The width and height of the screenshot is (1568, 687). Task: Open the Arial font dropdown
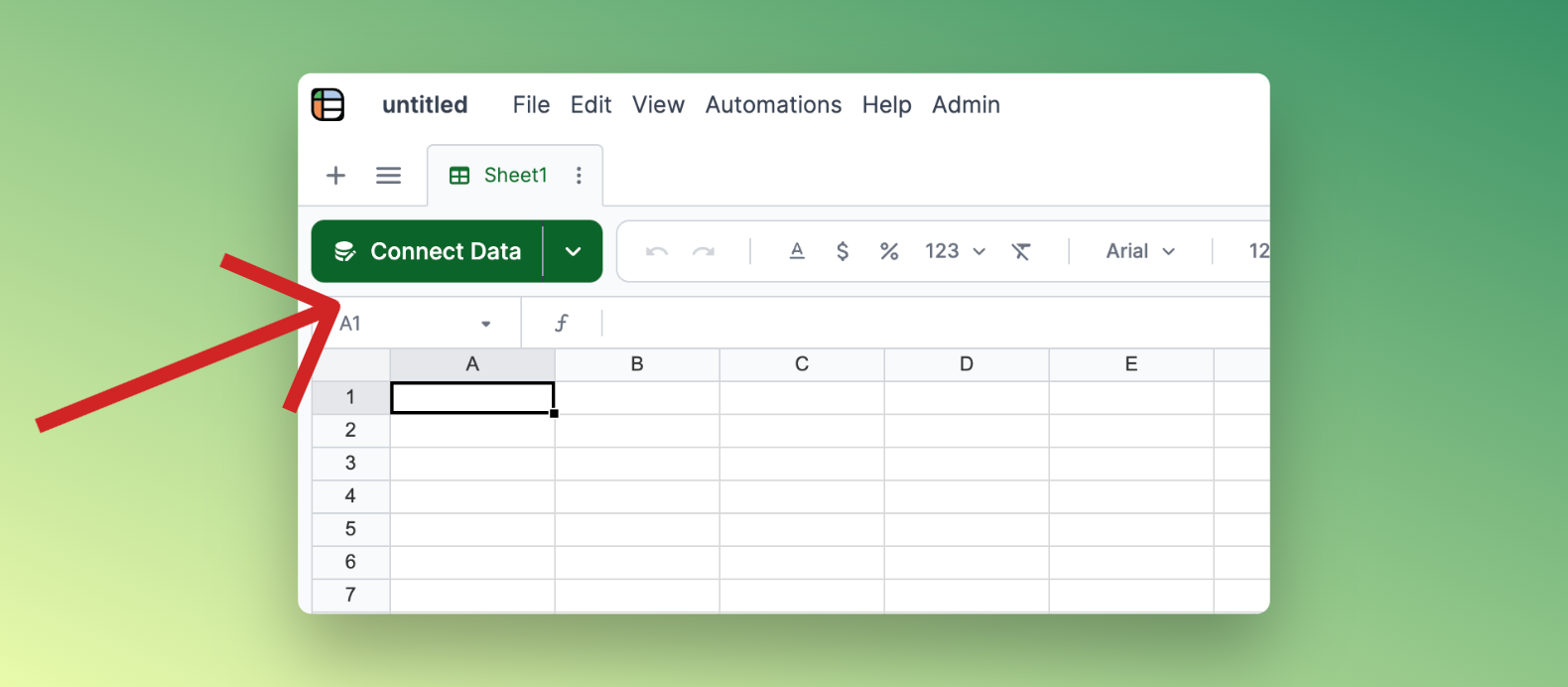(1140, 251)
